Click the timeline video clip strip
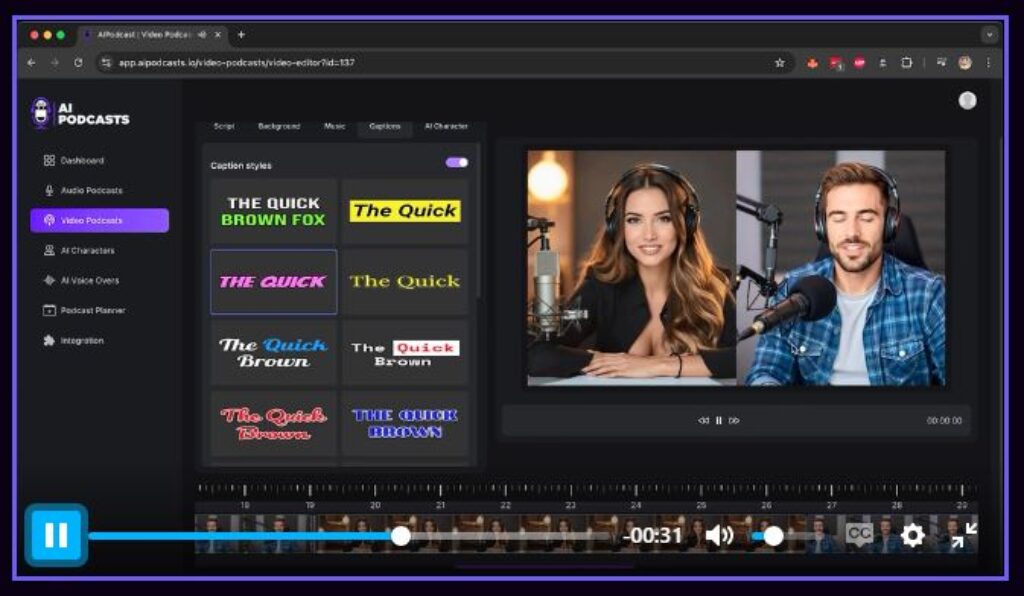The height and width of the screenshot is (596, 1024). (x=586, y=534)
